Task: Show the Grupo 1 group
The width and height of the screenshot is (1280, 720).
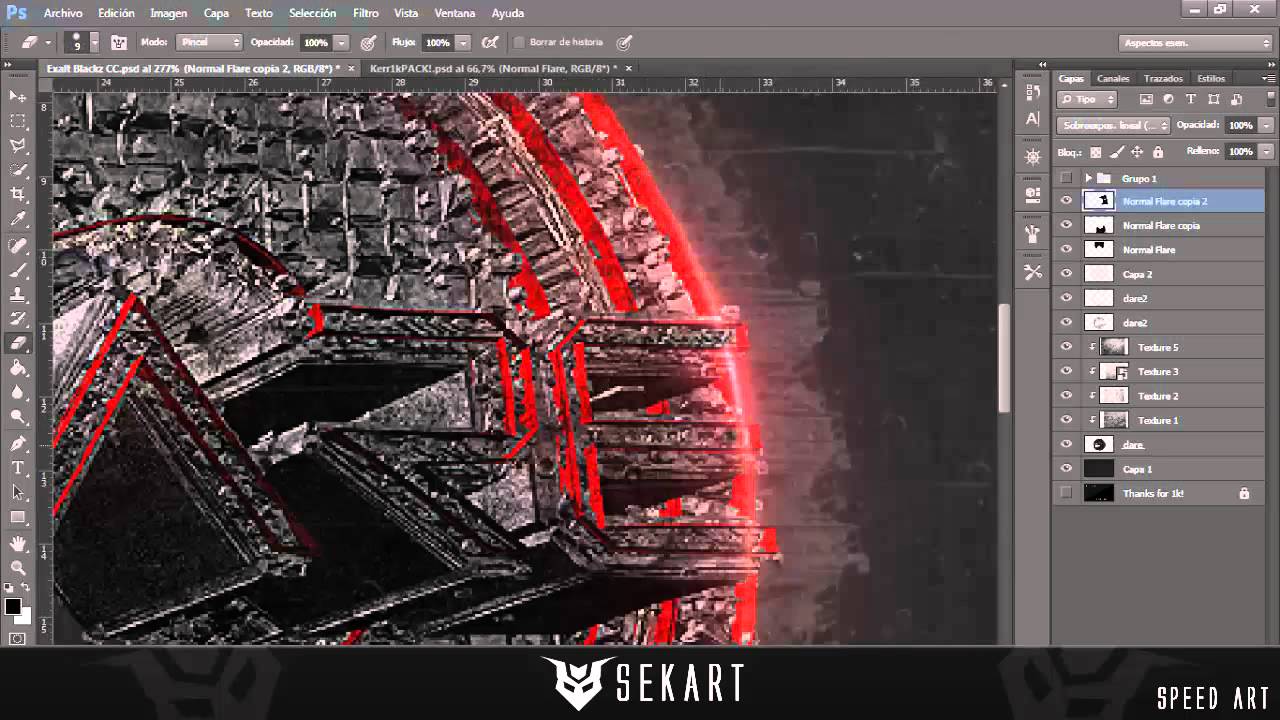Action: [1066, 177]
